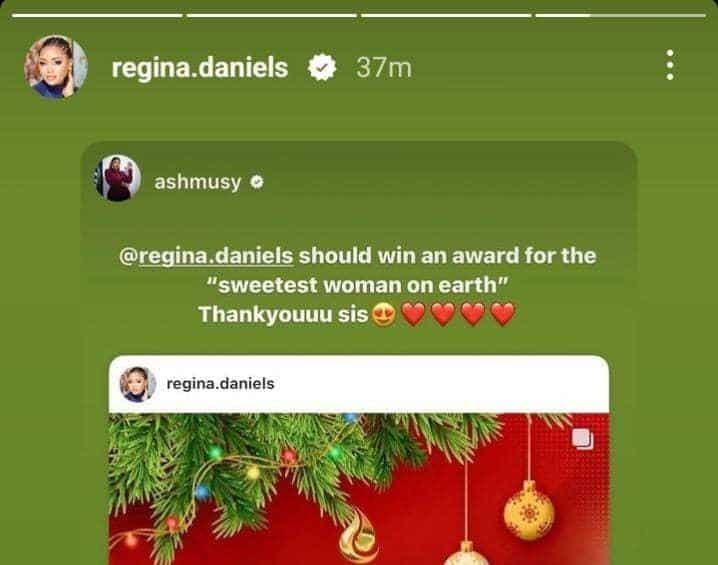
Task: Tap the reshared ashmusy story card
Action: point(359,353)
